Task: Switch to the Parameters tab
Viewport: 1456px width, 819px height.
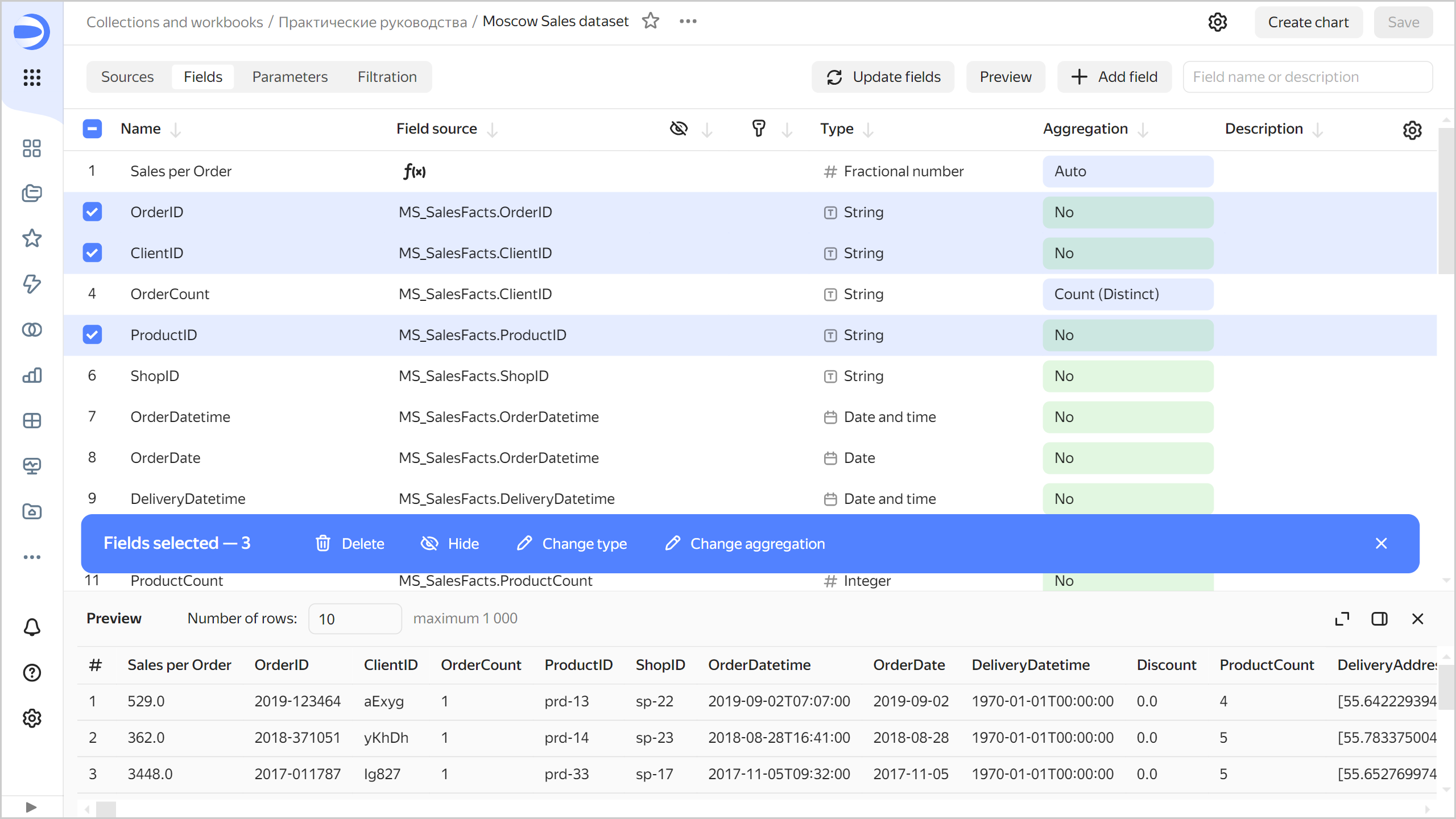Action: (x=289, y=76)
